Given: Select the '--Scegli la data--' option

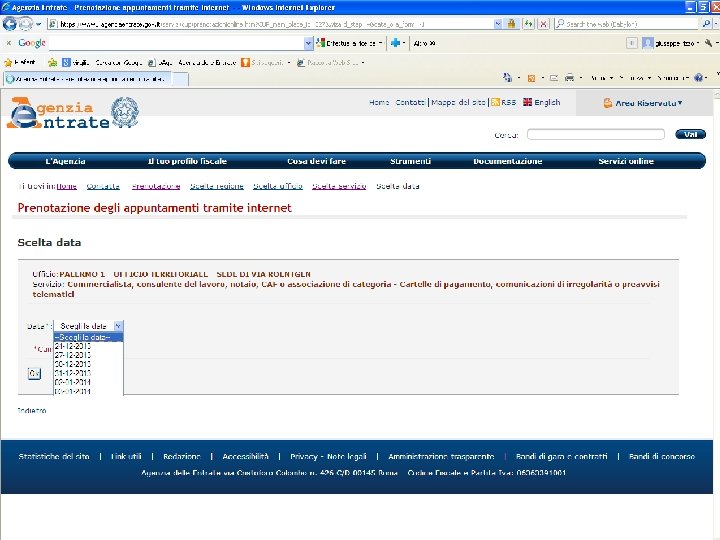Looking at the screenshot, I should pyautogui.click(x=89, y=337).
